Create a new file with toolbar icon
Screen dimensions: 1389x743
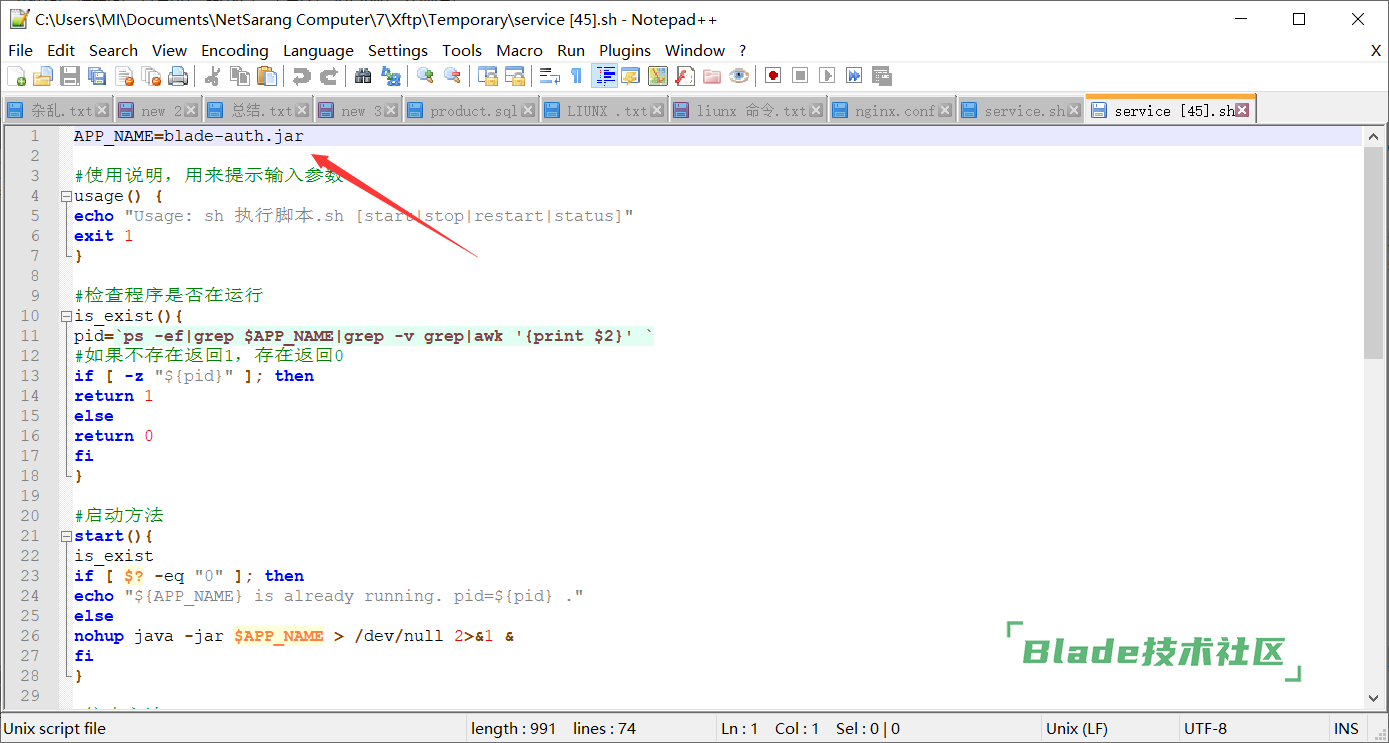coord(16,76)
